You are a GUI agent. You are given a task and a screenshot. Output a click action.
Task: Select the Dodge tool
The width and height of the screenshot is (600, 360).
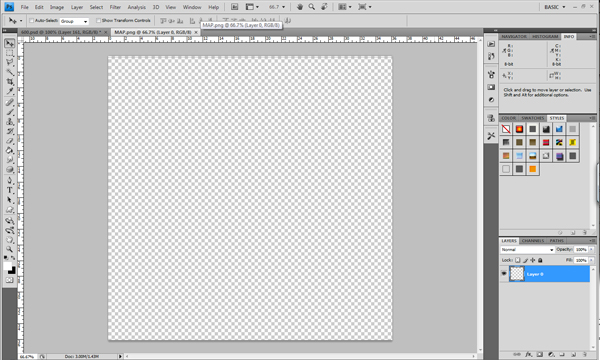(x=10, y=169)
